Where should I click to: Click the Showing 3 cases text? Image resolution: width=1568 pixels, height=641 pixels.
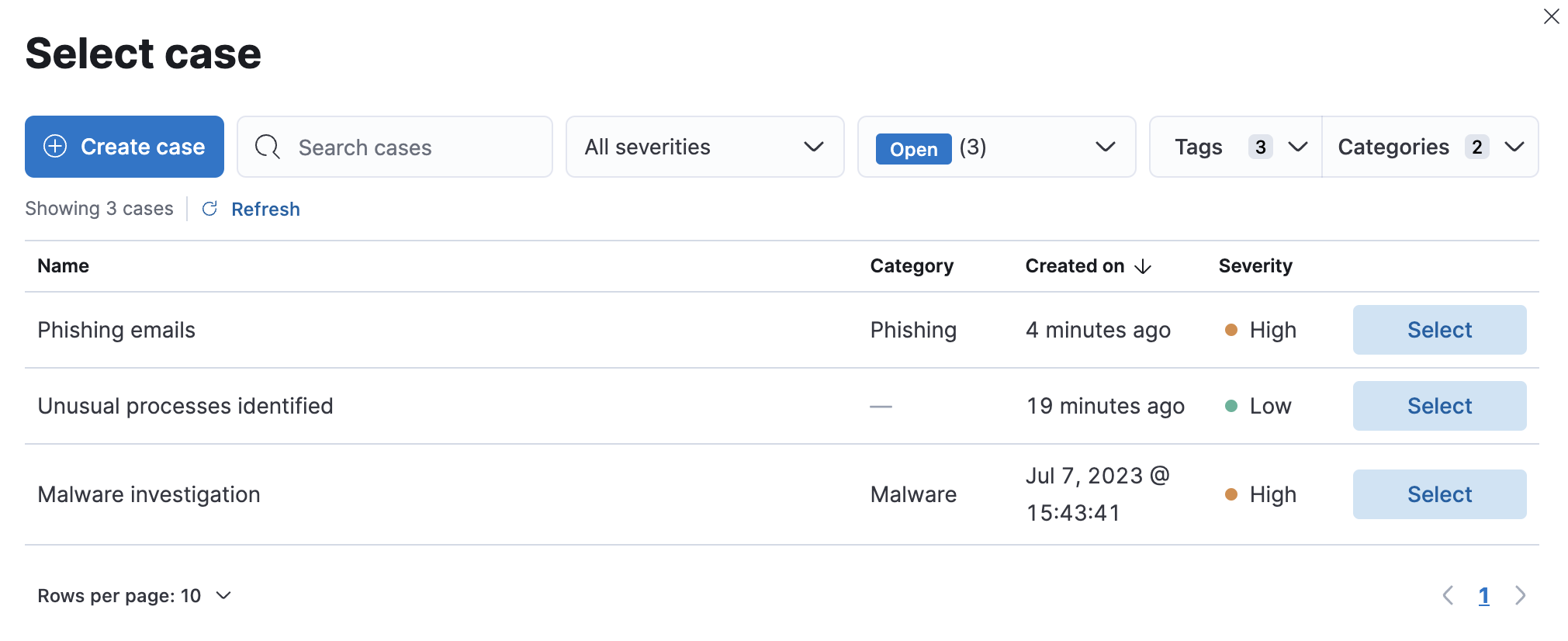pos(99,209)
